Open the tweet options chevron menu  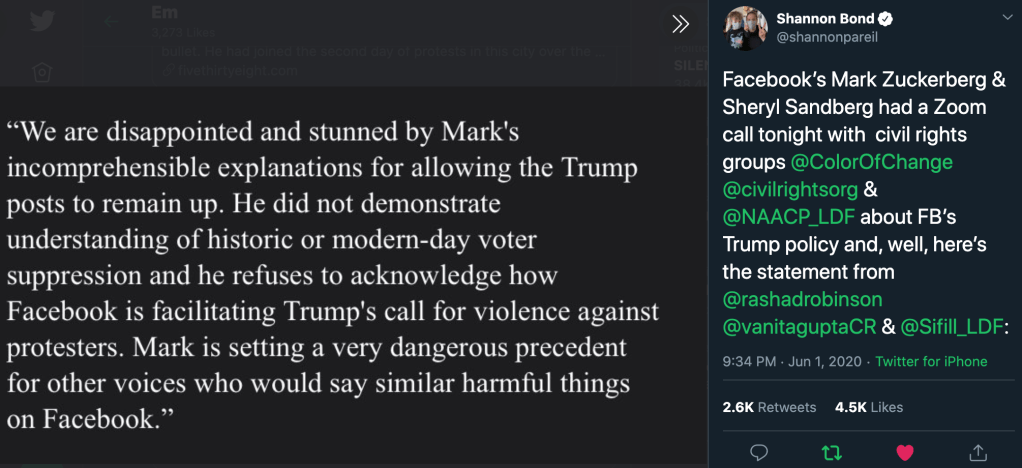tap(1005, 18)
